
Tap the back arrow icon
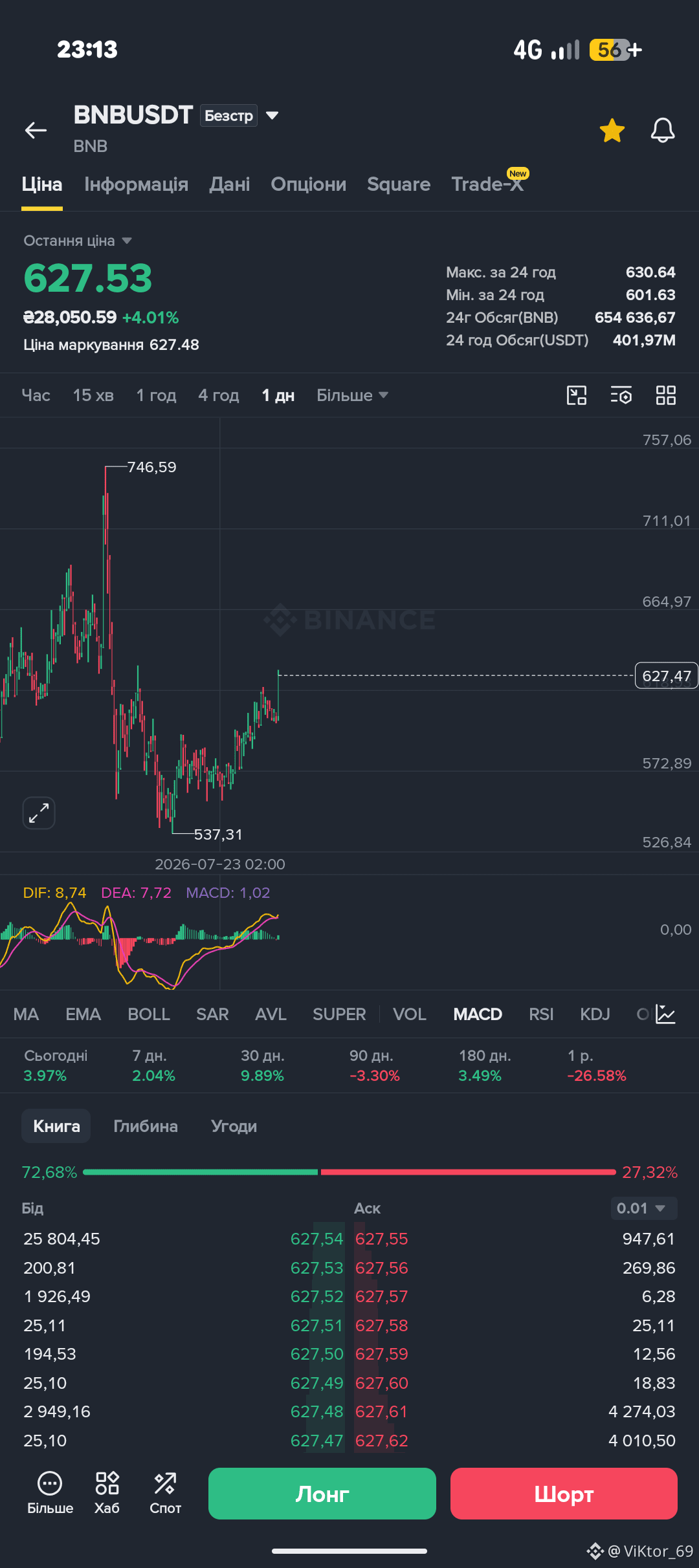36,130
